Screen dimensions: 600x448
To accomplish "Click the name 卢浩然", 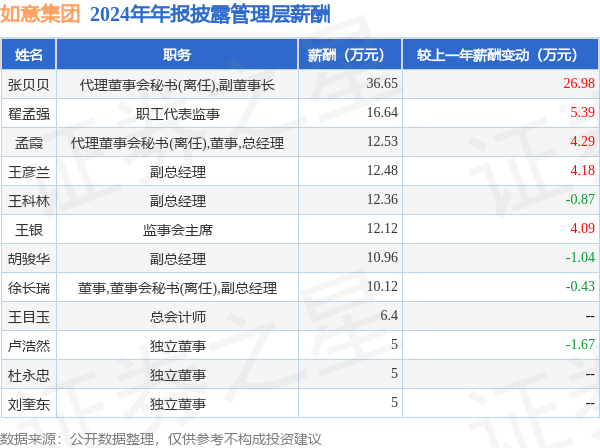I will [x=29, y=346].
